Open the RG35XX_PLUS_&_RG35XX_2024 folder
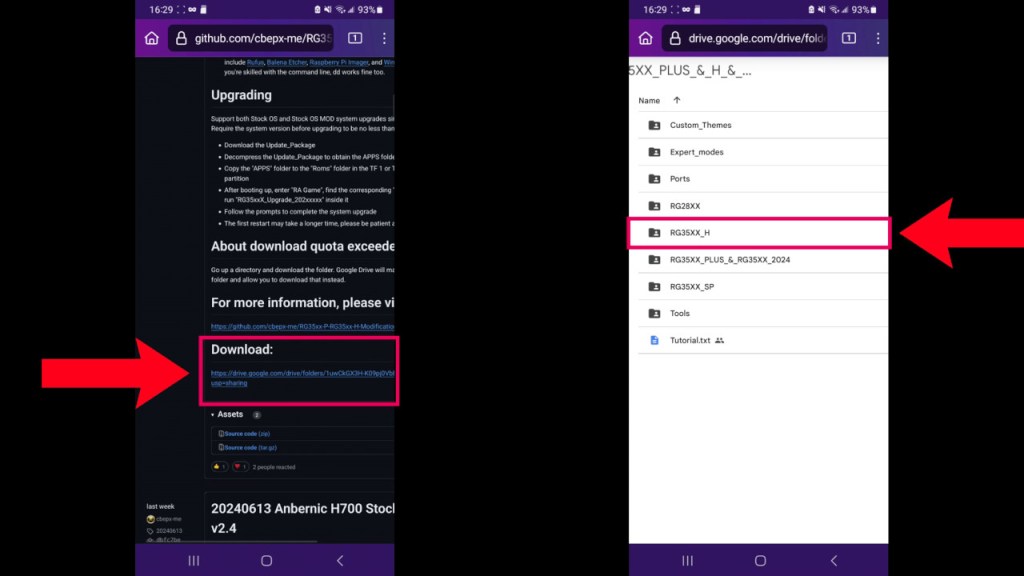The width and height of the screenshot is (1024, 576). 729,260
